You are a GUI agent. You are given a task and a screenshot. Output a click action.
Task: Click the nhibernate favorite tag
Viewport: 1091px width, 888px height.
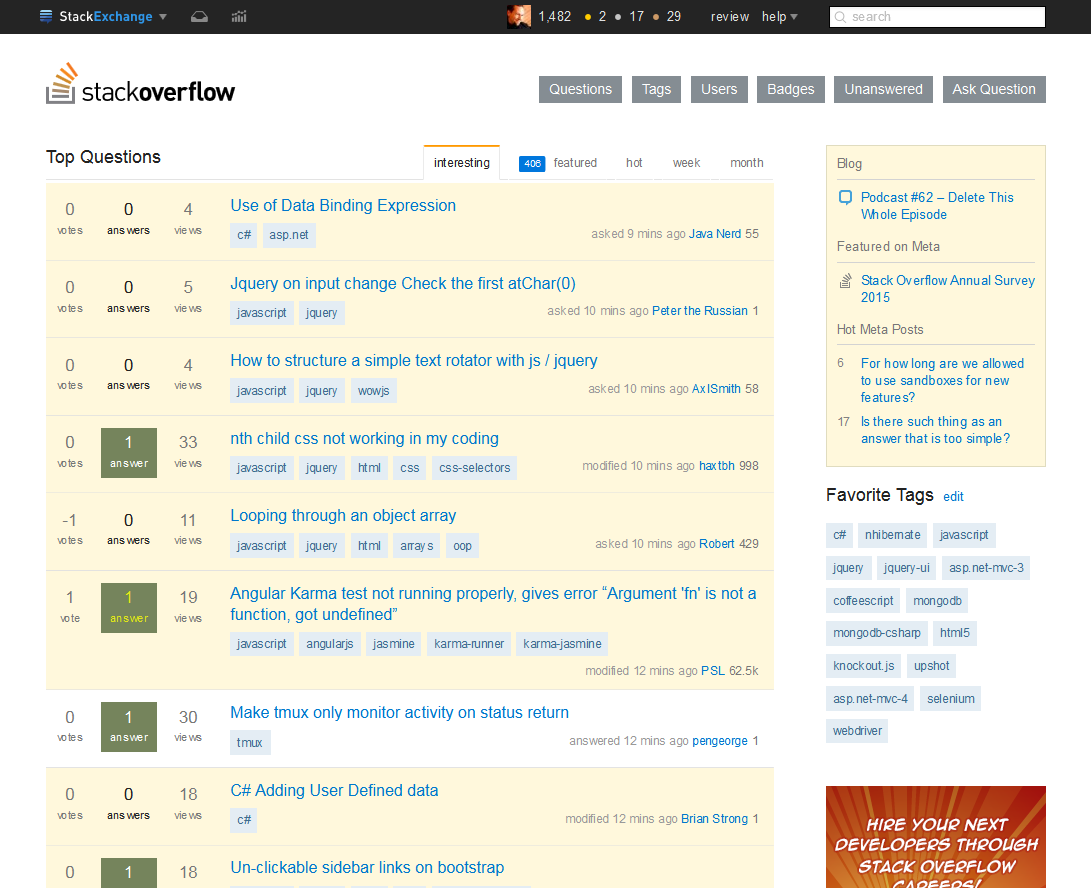[x=892, y=535]
